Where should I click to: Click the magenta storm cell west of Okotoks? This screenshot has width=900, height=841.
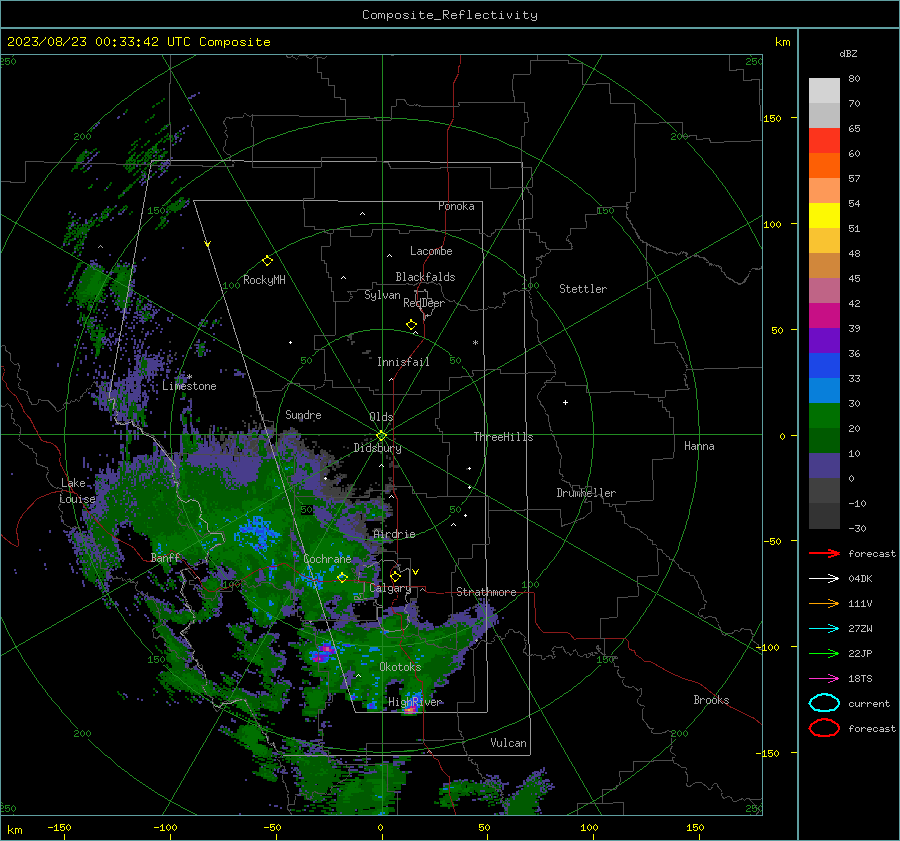point(323,653)
